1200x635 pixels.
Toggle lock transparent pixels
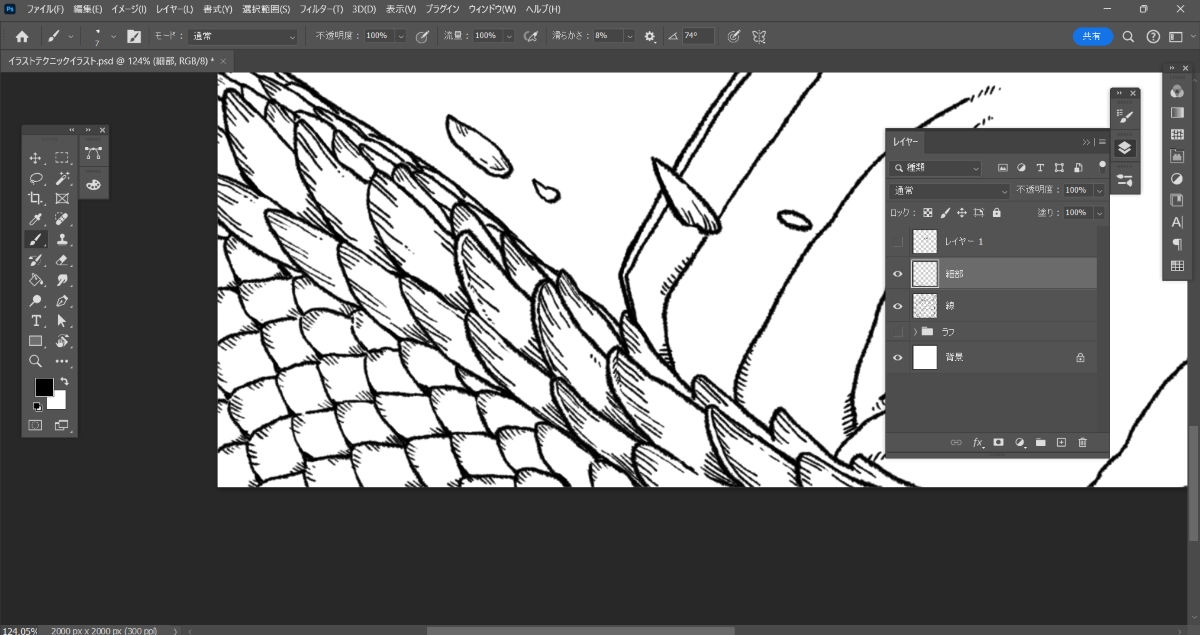coord(928,213)
